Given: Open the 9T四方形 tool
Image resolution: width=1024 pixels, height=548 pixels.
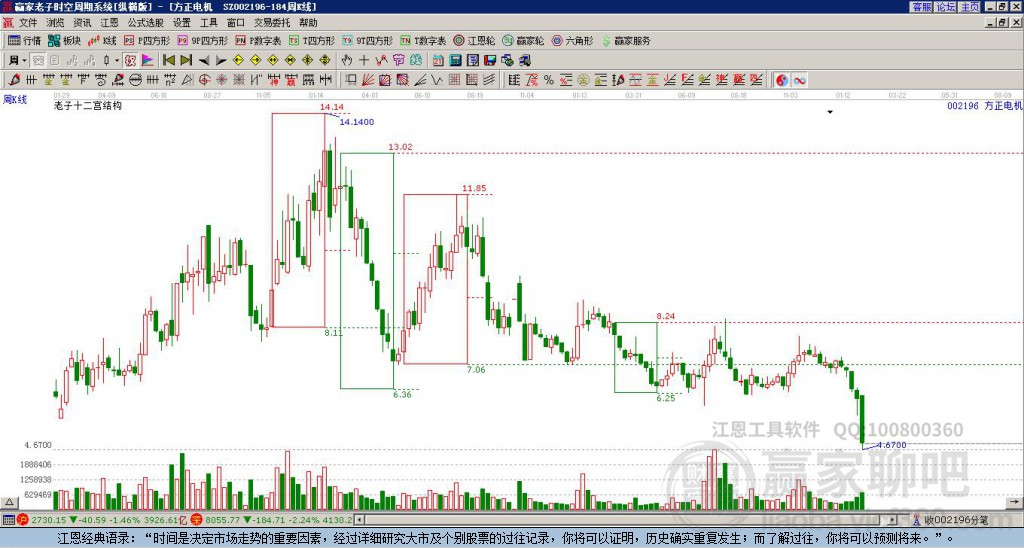Looking at the screenshot, I should 367,40.
